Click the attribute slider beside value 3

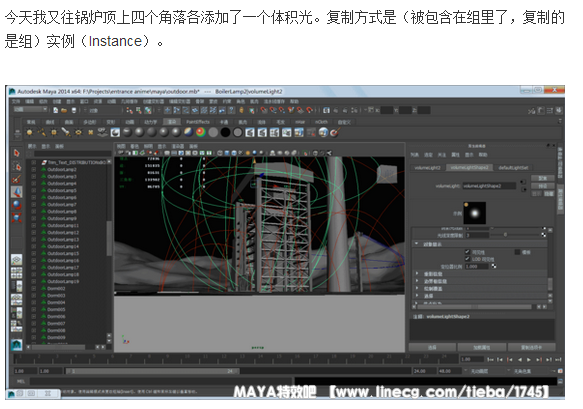(x=514, y=235)
